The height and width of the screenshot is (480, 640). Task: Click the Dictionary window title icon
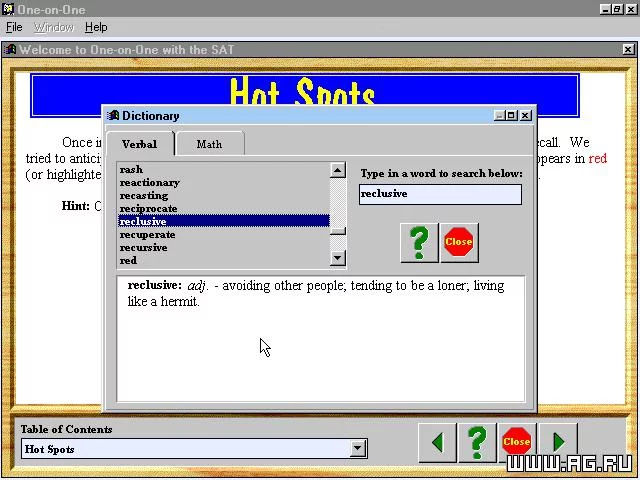[113, 116]
